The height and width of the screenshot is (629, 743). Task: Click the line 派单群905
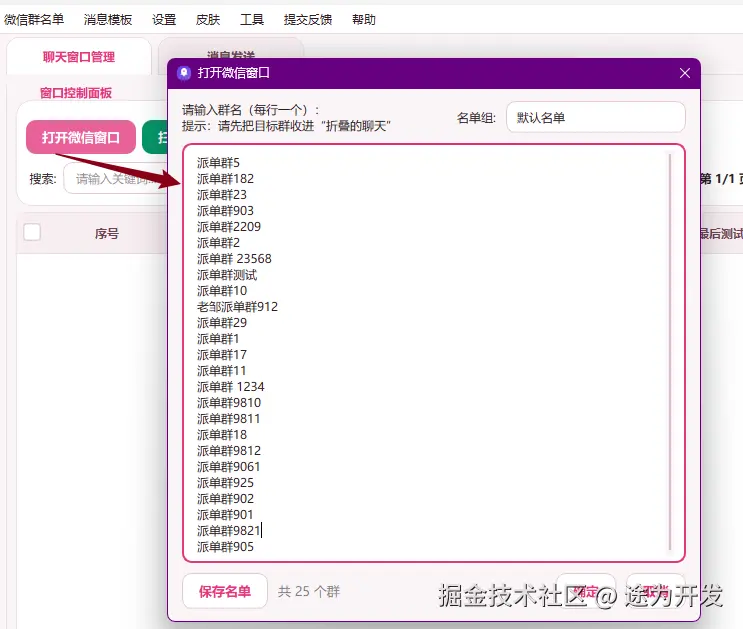pyautogui.click(x=225, y=547)
